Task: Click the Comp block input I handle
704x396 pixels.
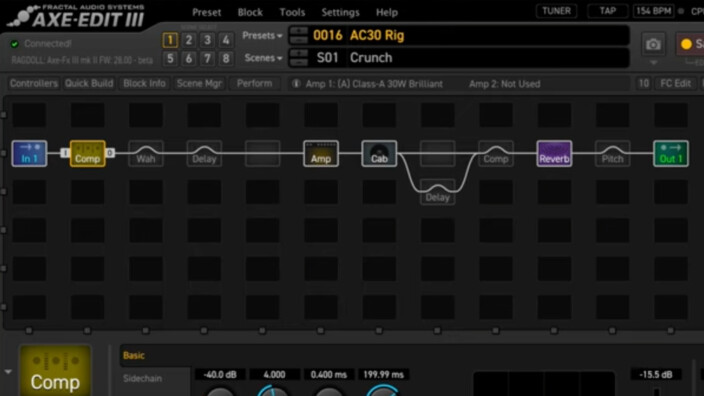Action: tap(65, 153)
